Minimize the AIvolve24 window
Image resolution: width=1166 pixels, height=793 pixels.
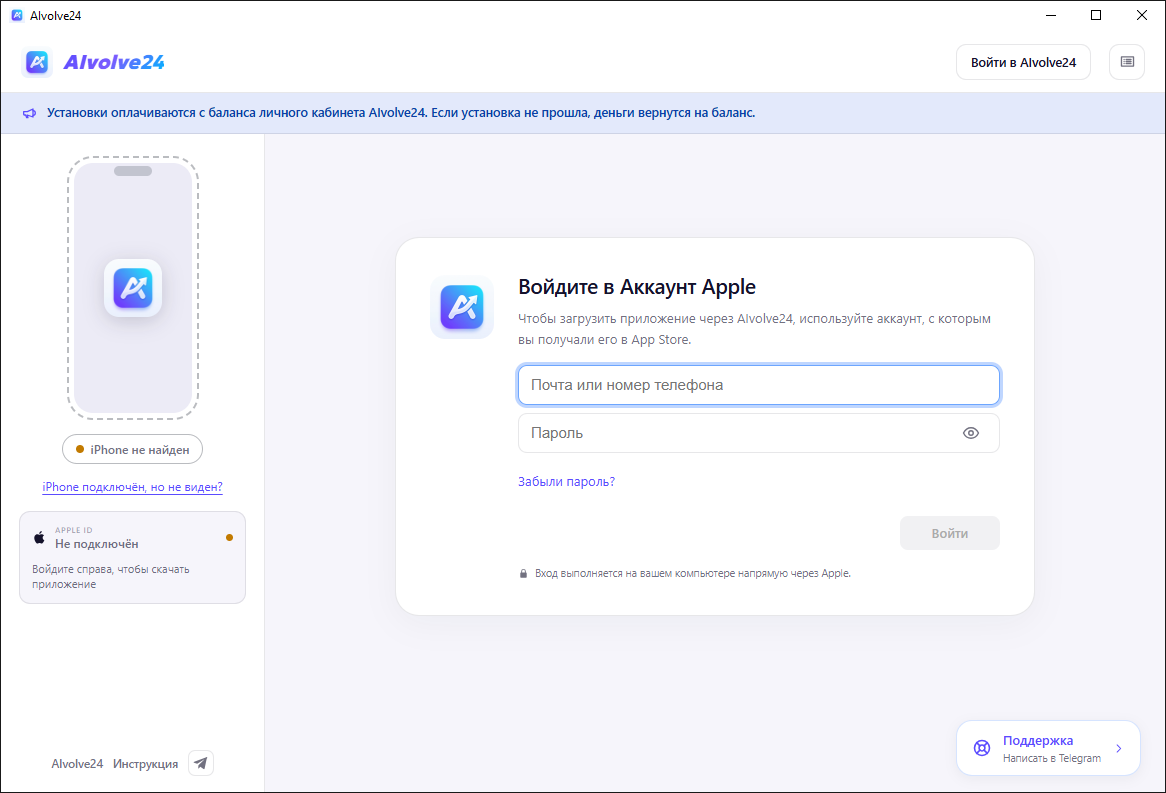click(1051, 15)
